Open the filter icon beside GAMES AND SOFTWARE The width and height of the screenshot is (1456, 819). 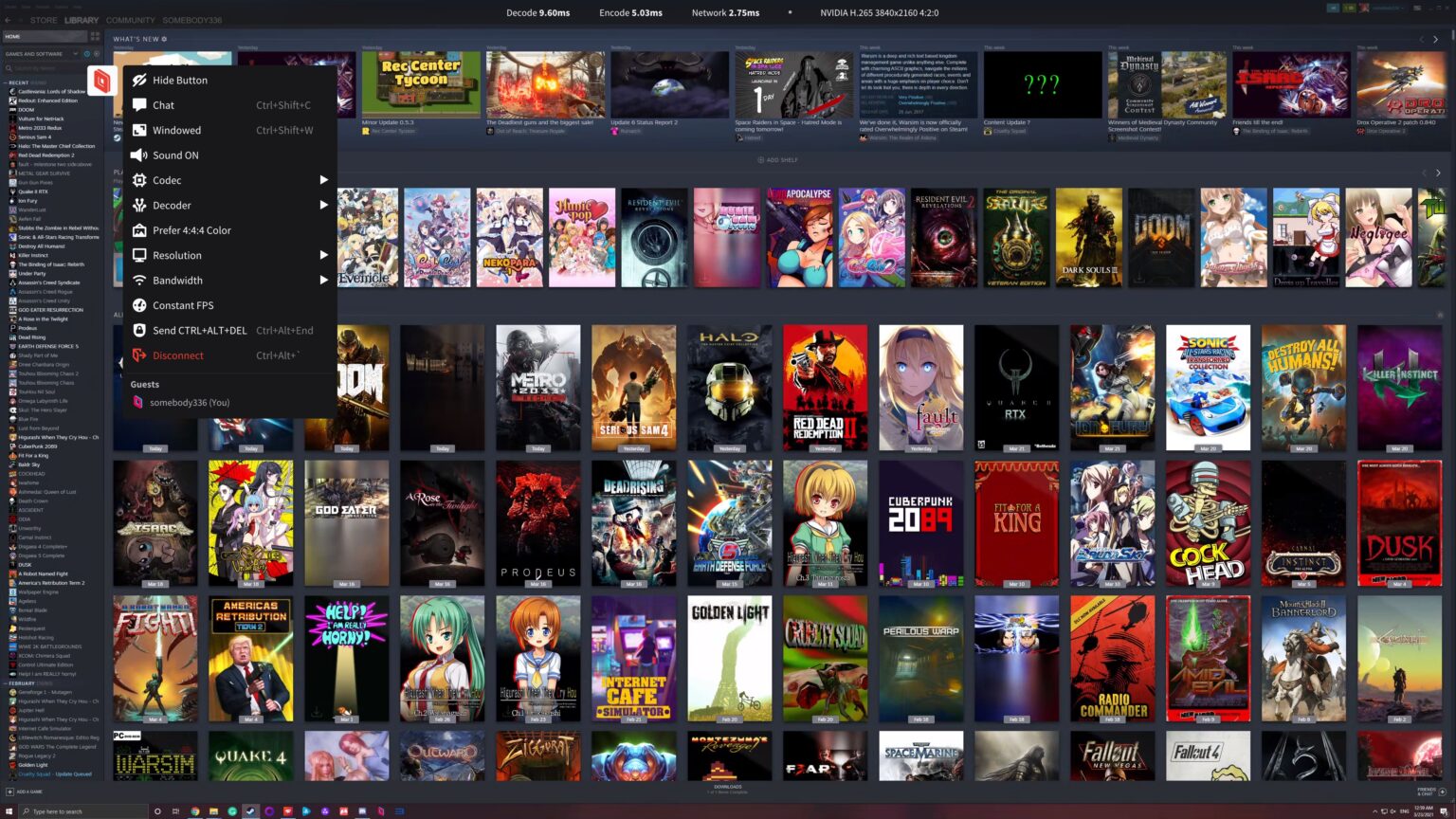[x=86, y=53]
